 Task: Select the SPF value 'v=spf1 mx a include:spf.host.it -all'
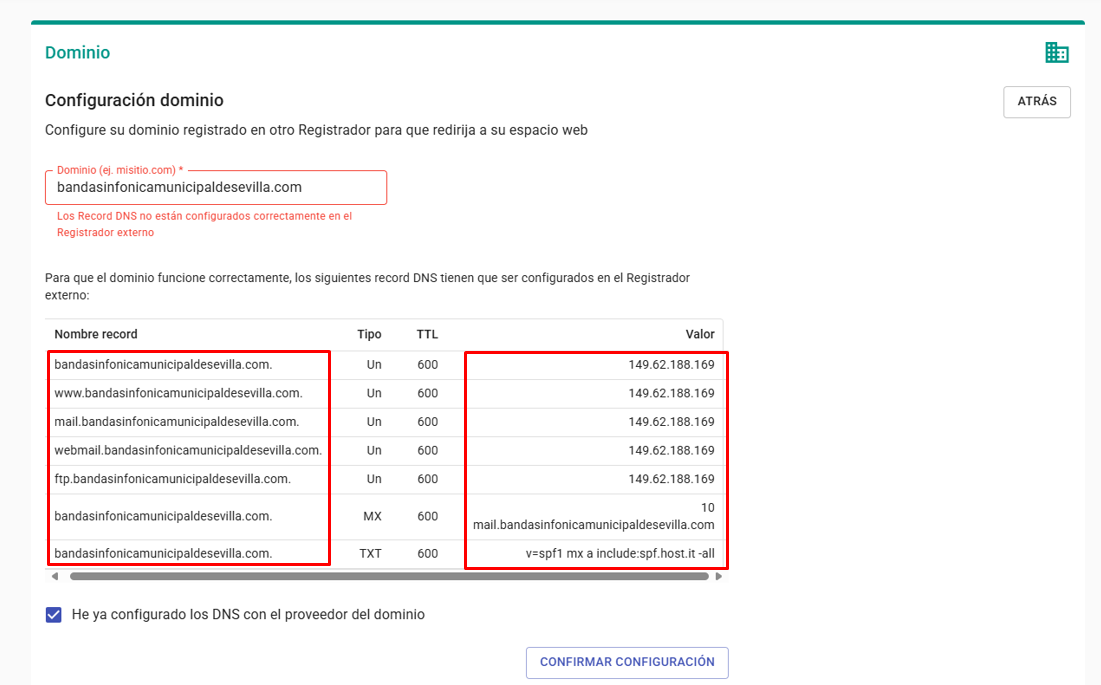(620, 554)
